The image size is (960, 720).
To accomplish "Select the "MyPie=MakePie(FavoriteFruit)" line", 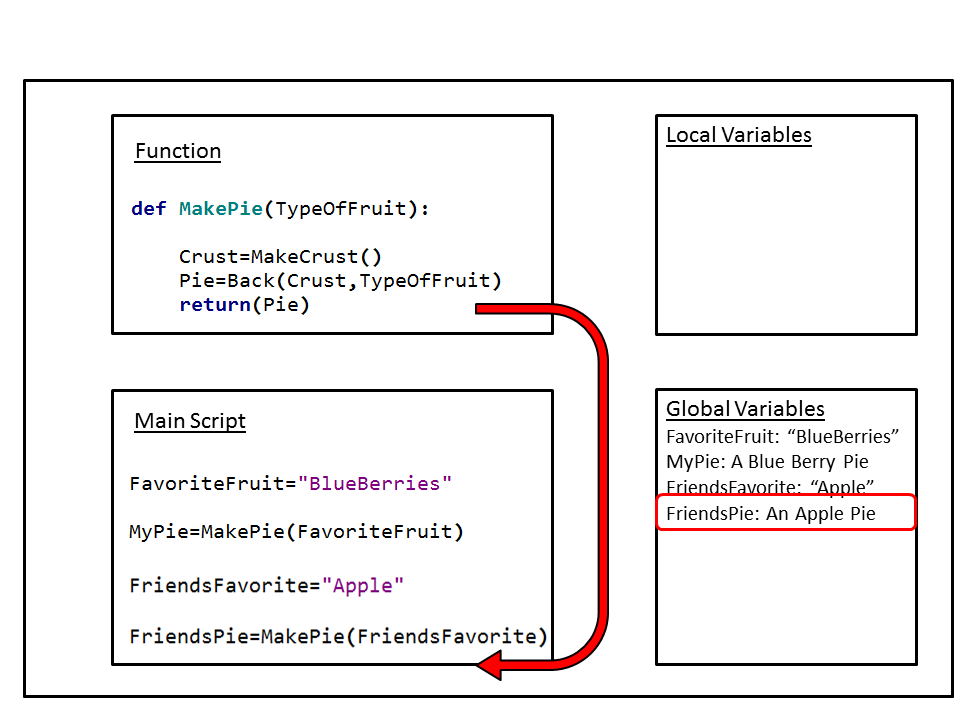I will click(x=297, y=532).
